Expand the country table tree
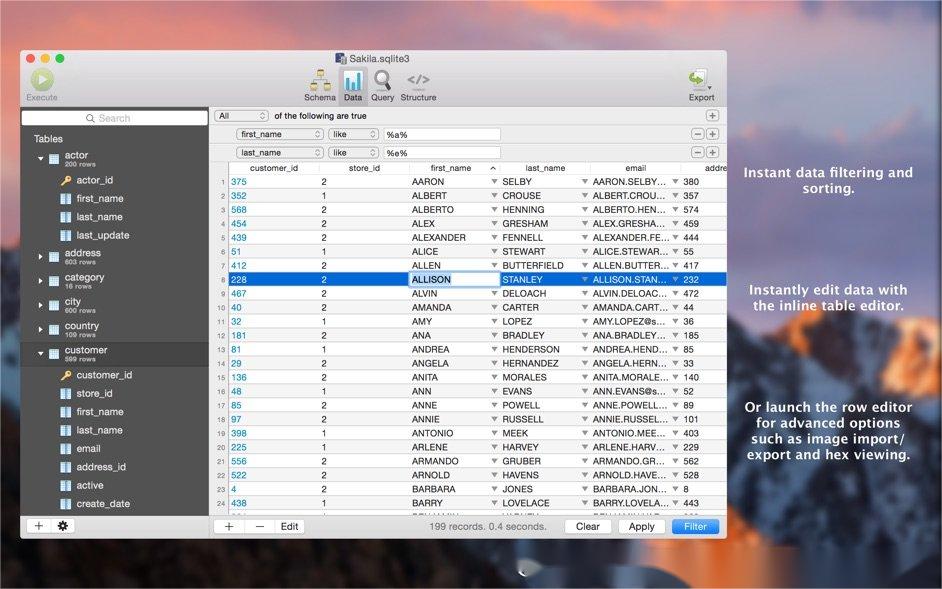942x589 pixels. click(40, 329)
